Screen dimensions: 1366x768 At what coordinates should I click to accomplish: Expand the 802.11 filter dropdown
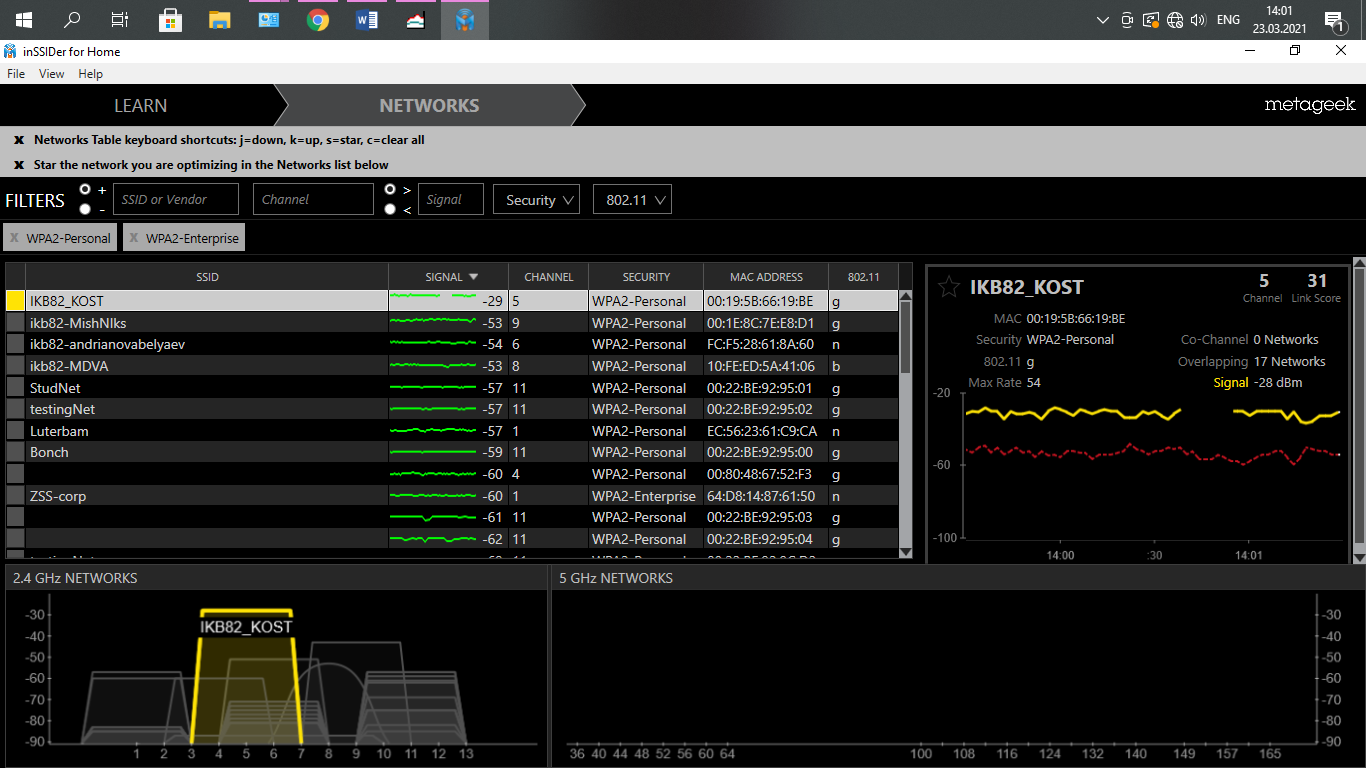pos(631,200)
